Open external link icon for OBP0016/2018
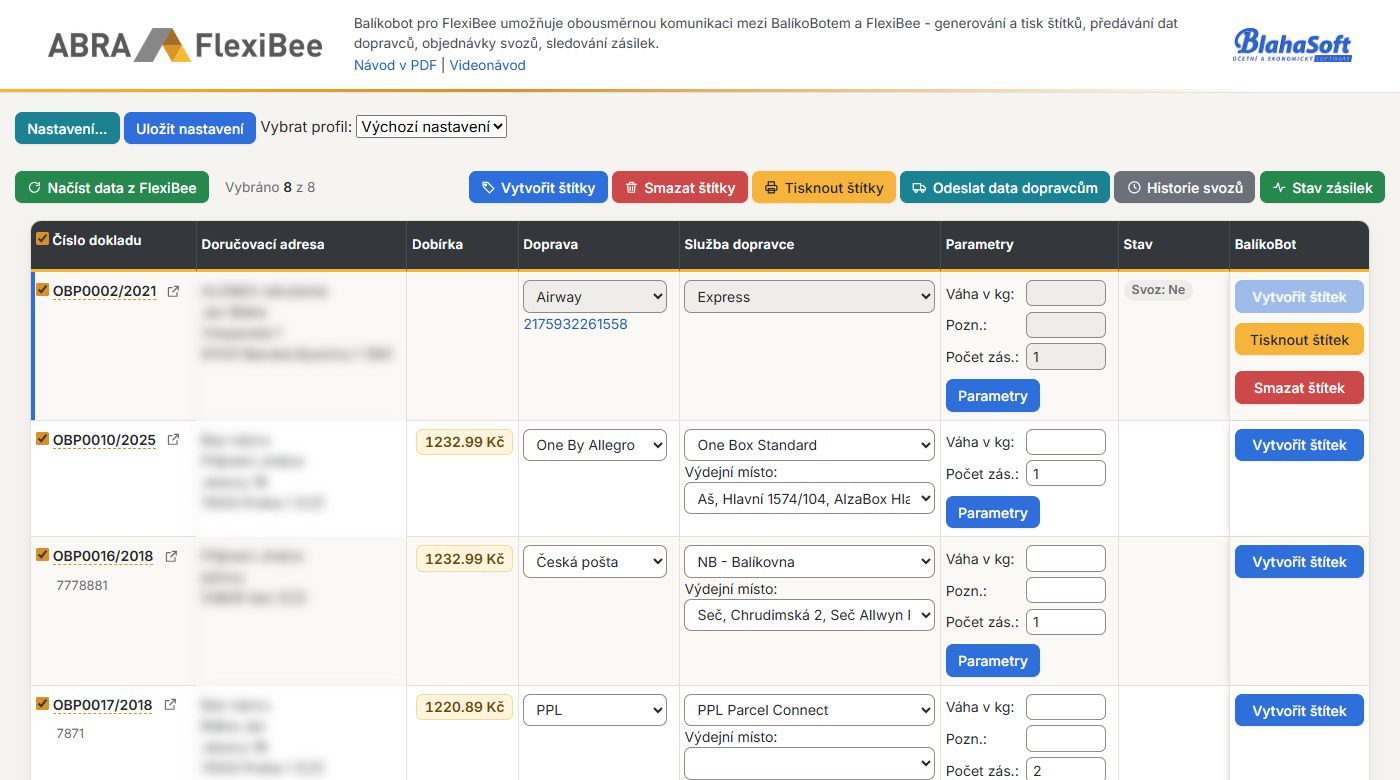 click(171, 557)
